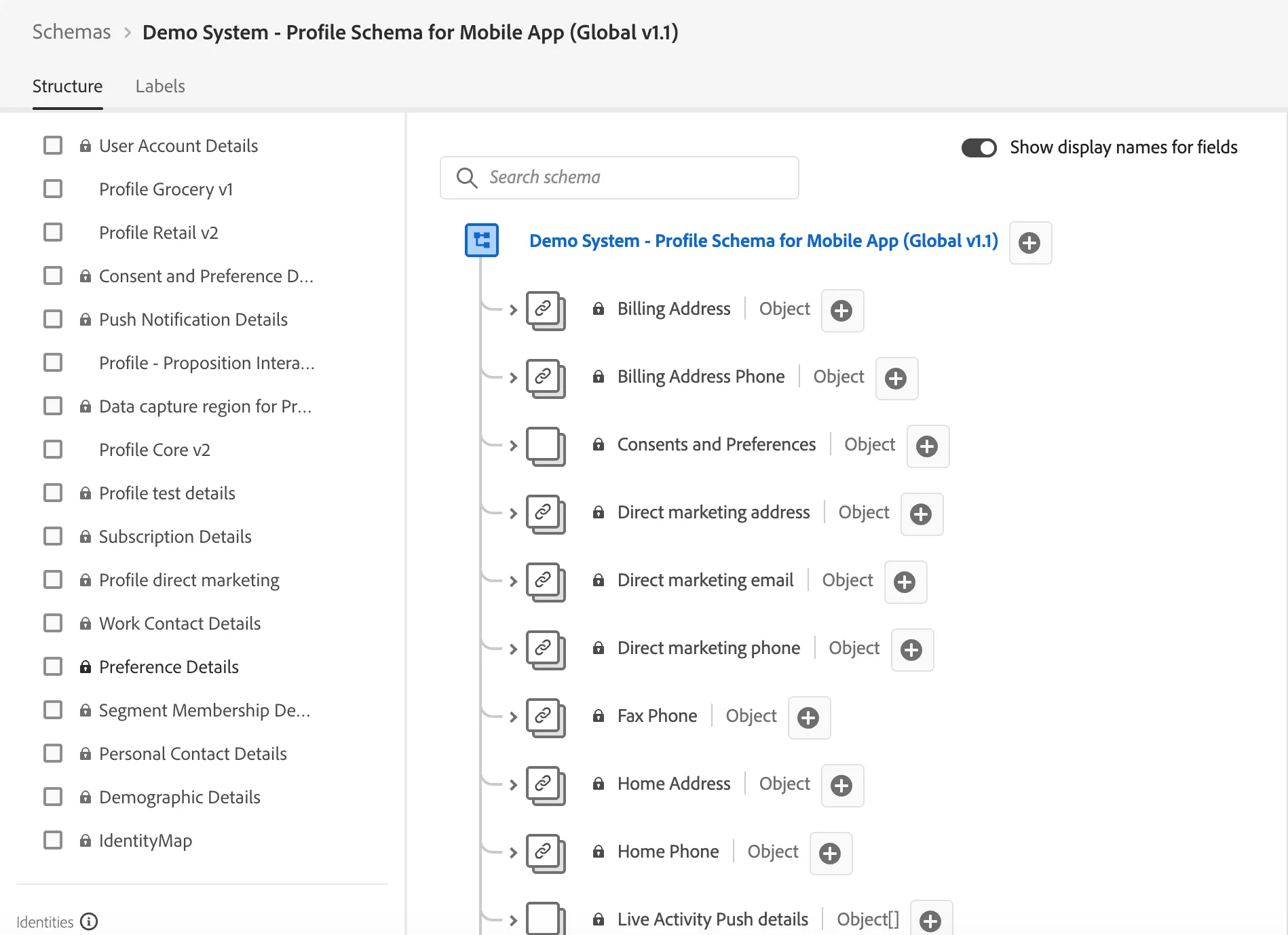Open the Demo System schema root link

[763, 241]
